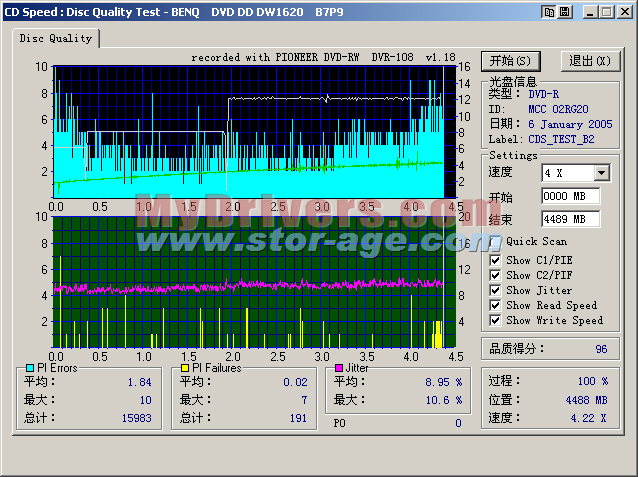Image resolution: width=638 pixels, height=477 pixels.
Task: Close the Disc Quality Test window
Action: click(625, 12)
